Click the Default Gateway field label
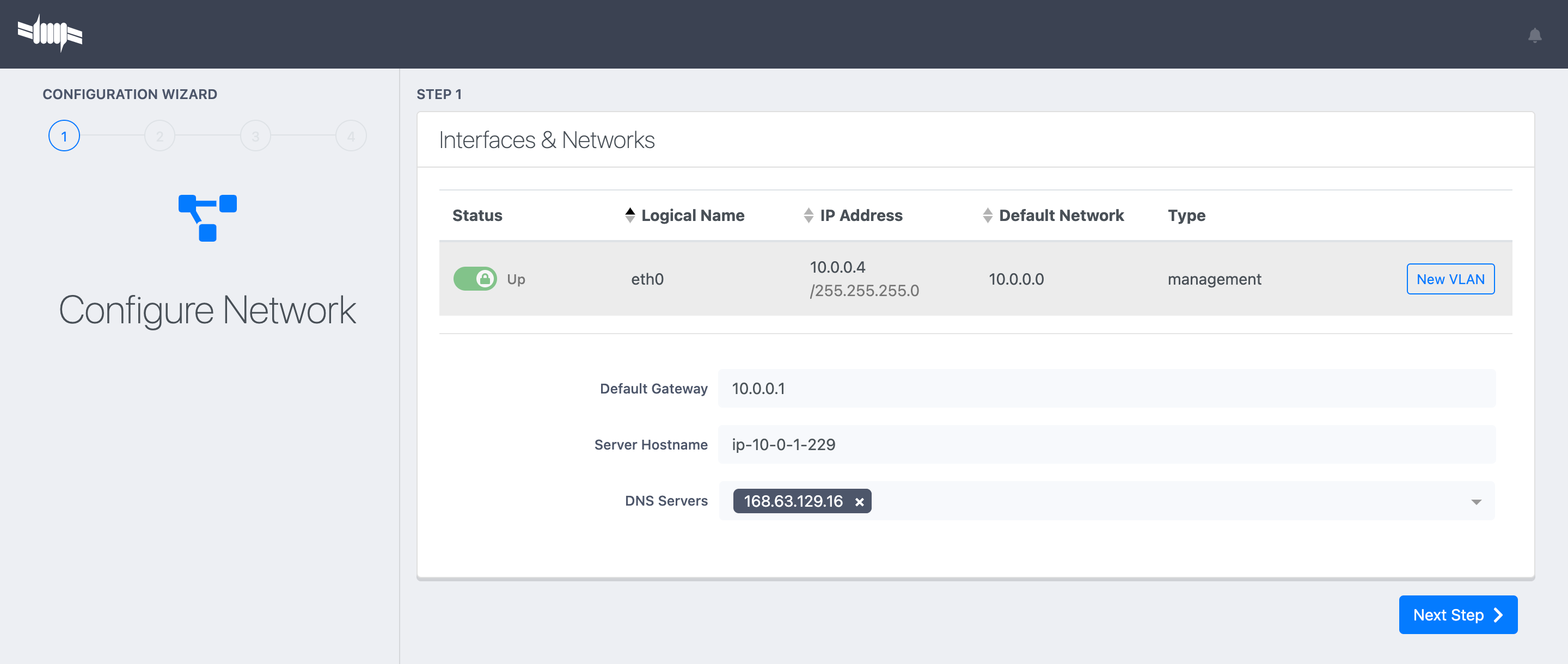The image size is (1568, 664). click(x=653, y=388)
